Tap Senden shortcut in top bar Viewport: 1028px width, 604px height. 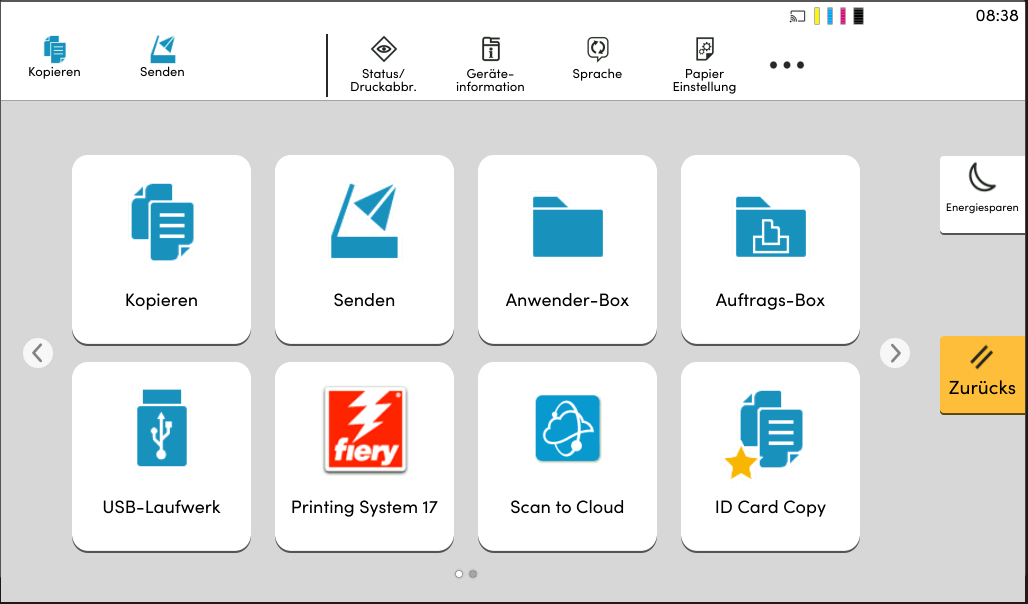tap(162, 57)
